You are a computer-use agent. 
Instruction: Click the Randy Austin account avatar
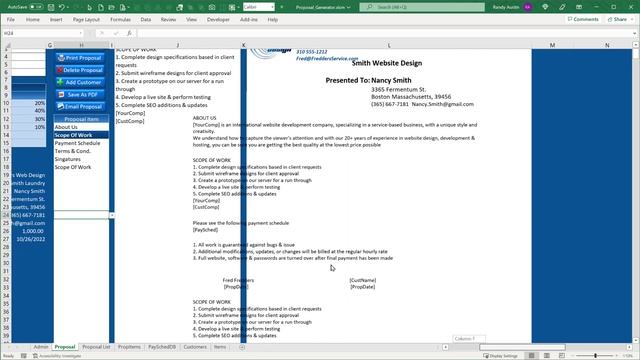[528, 7]
